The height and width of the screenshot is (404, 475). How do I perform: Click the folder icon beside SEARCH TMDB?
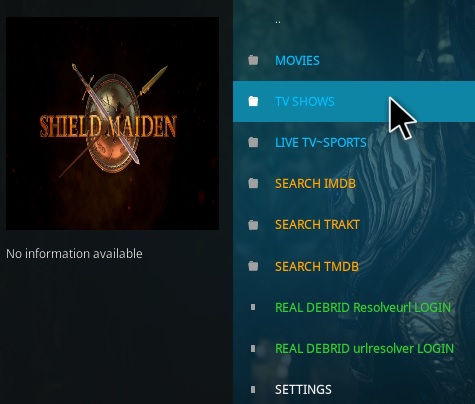pos(253,266)
